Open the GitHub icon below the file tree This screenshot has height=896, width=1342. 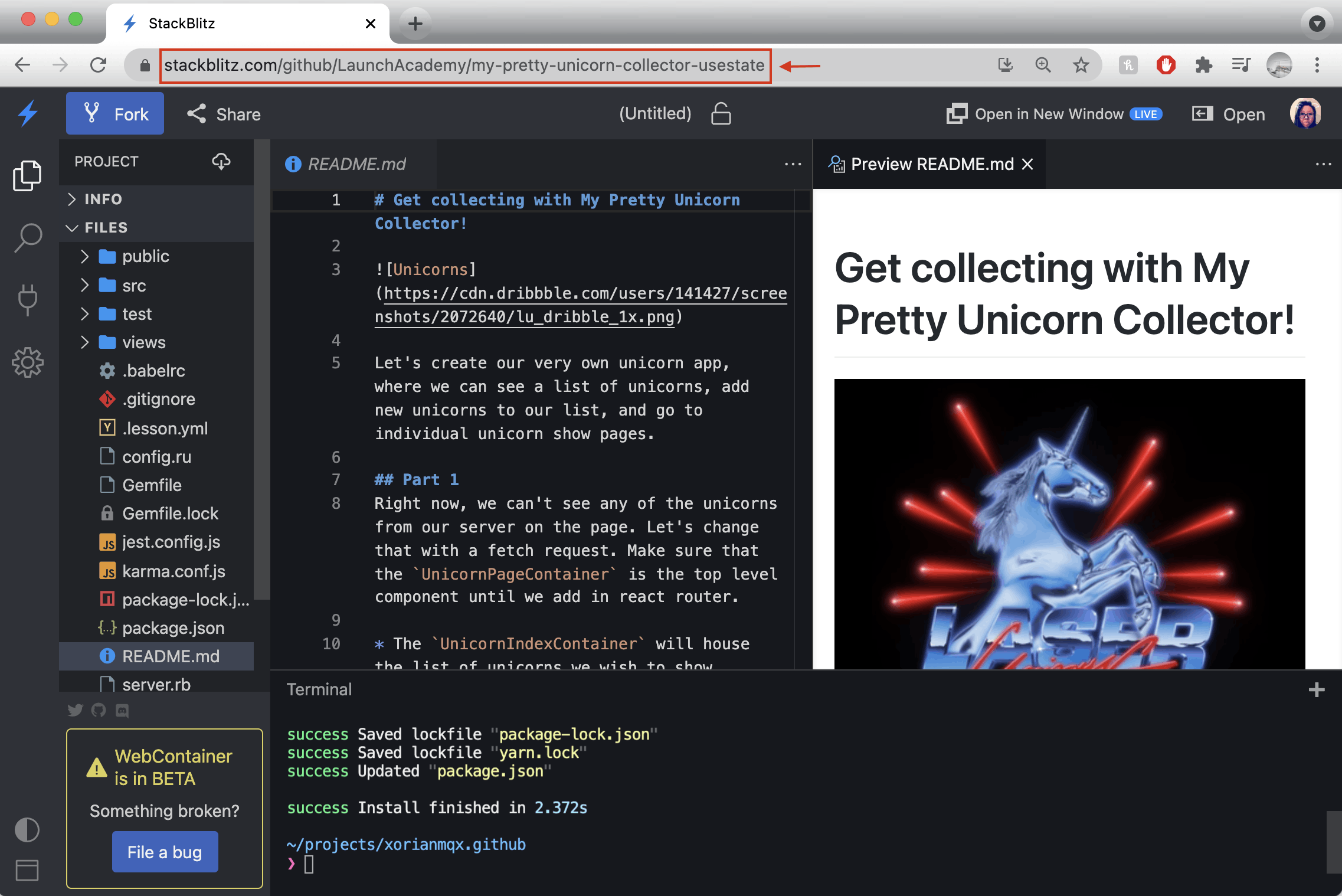click(x=99, y=711)
